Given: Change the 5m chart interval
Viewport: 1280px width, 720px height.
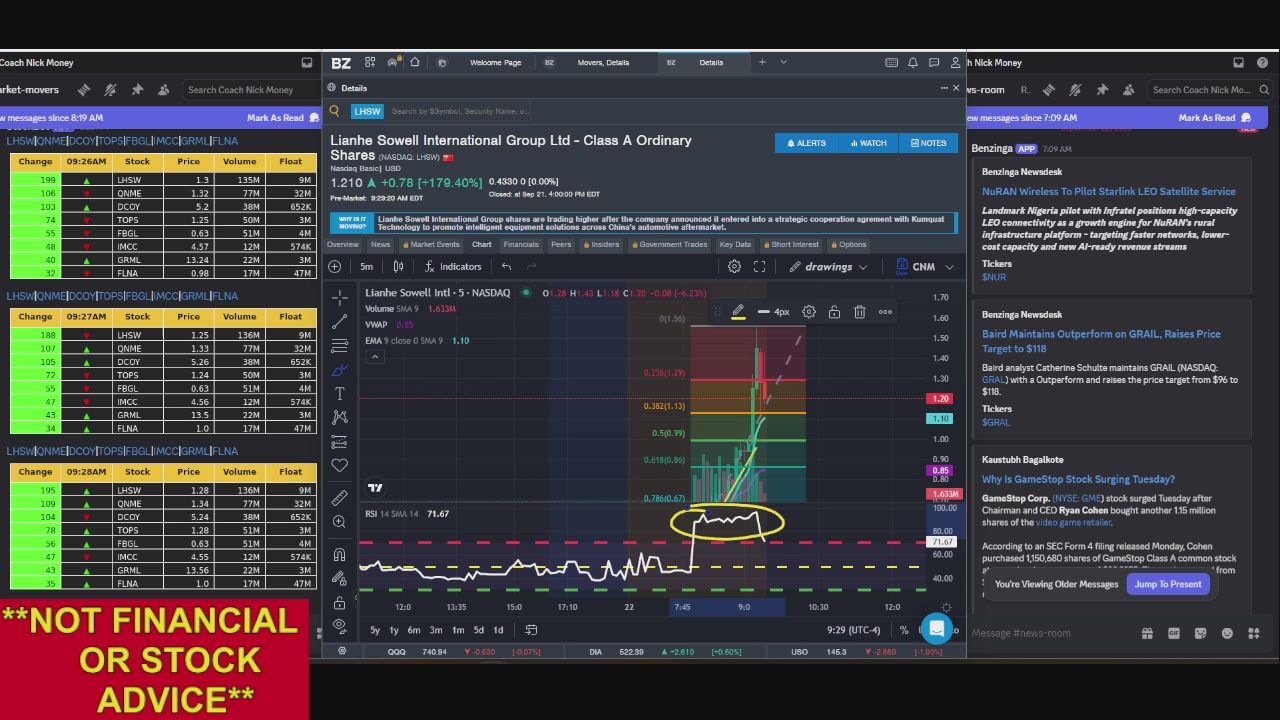Looking at the screenshot, I should (x=366, y=267).
